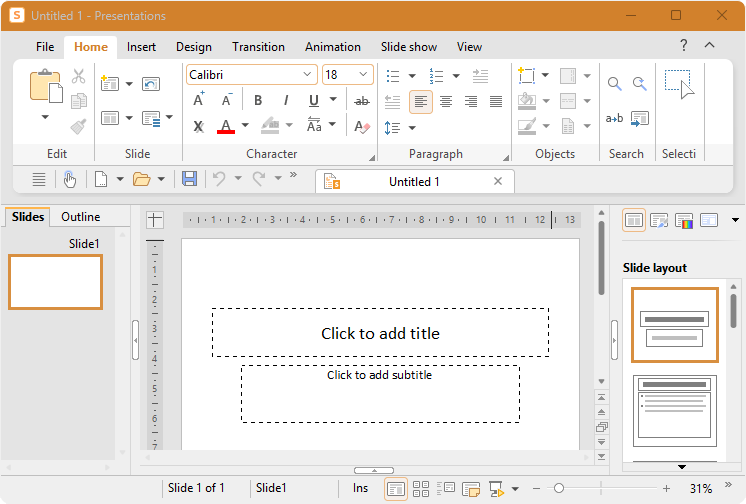
Task: Click the text highlight color icon
Action: tap(270, 126)
